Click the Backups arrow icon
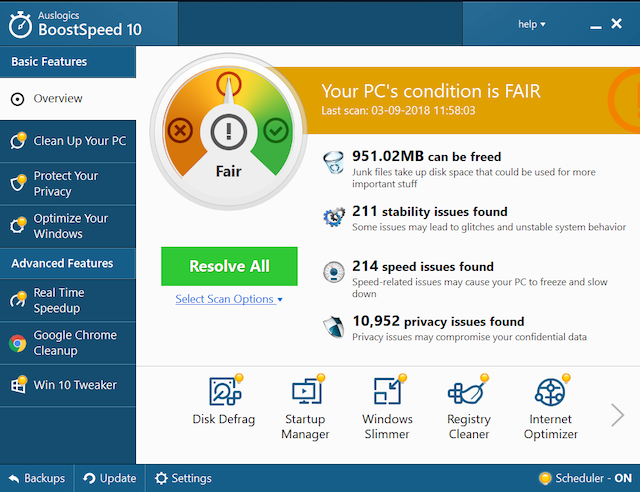This screenshot has width=640, height=492. point(14,479)
